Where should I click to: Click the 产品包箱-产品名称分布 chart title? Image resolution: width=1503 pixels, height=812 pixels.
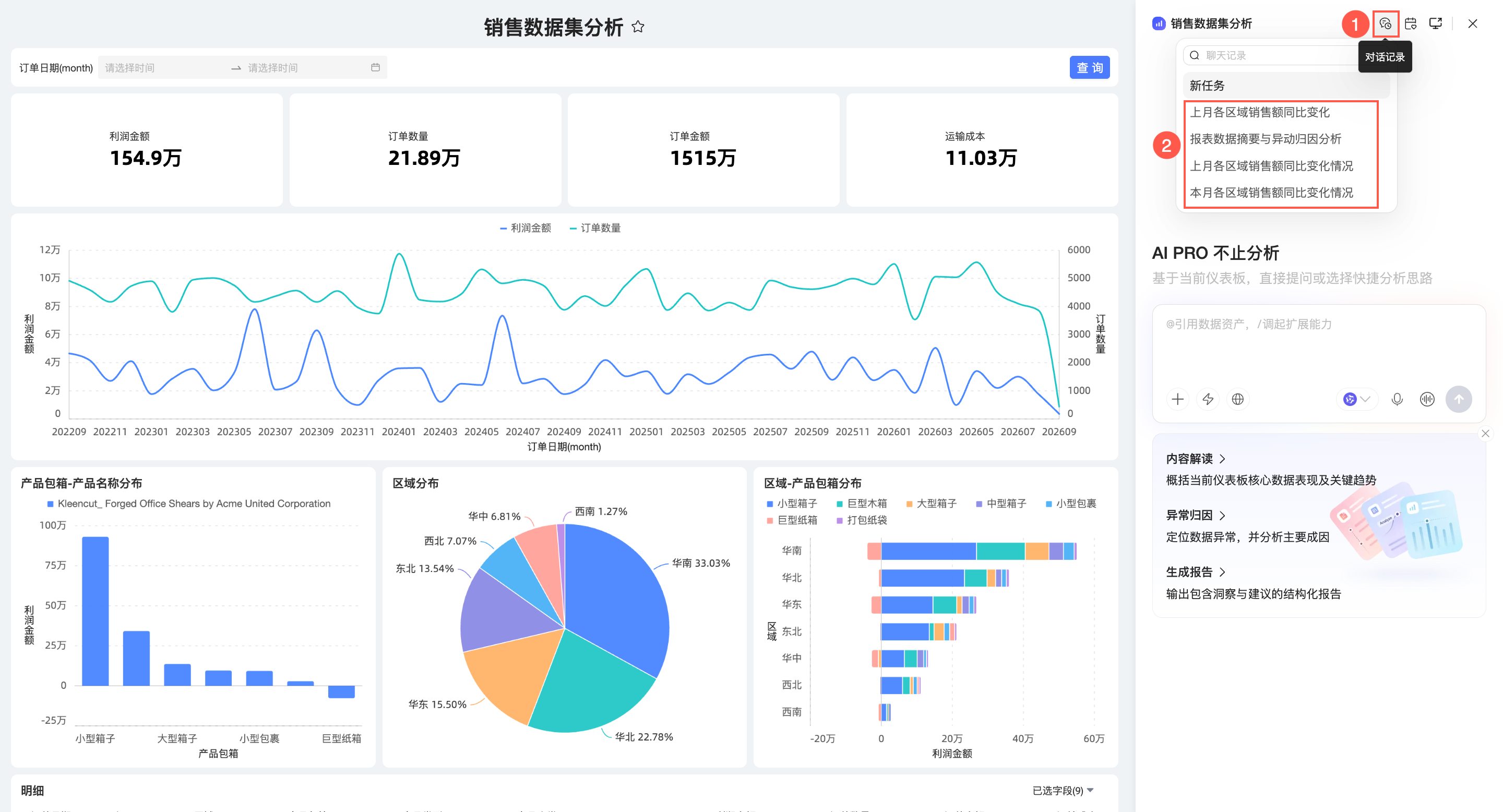tap(82, 484)
